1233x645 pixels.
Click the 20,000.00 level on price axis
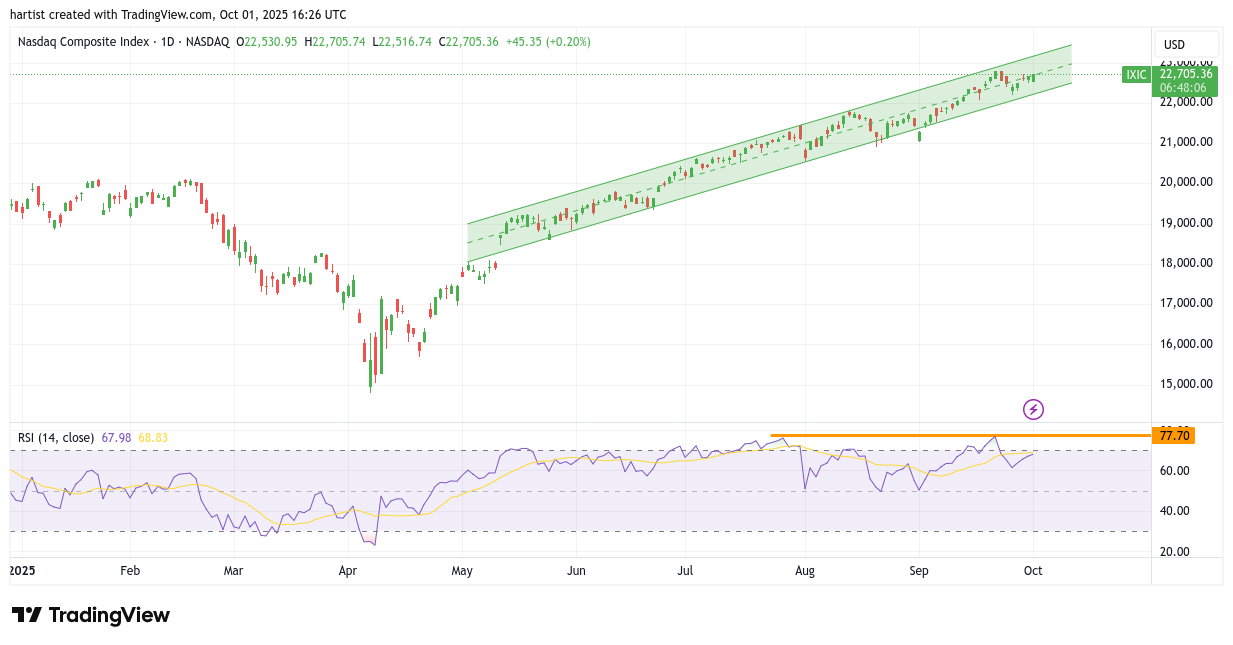(1185, 182)
